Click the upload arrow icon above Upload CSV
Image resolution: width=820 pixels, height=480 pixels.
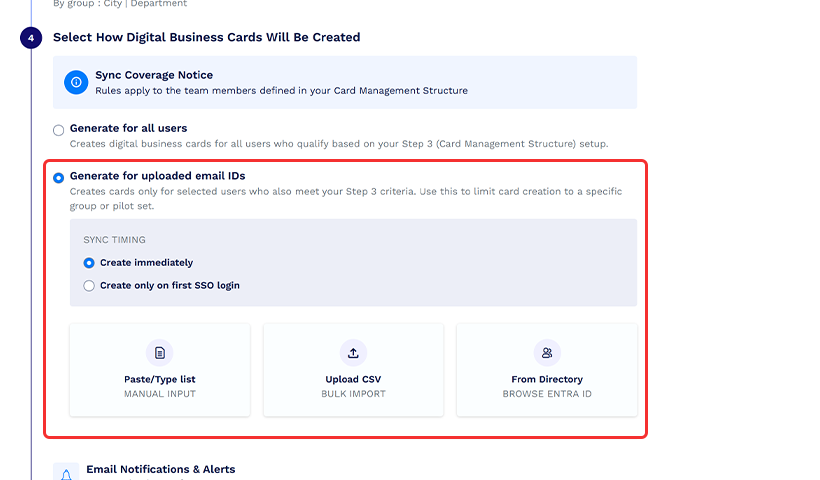[353, 352]
